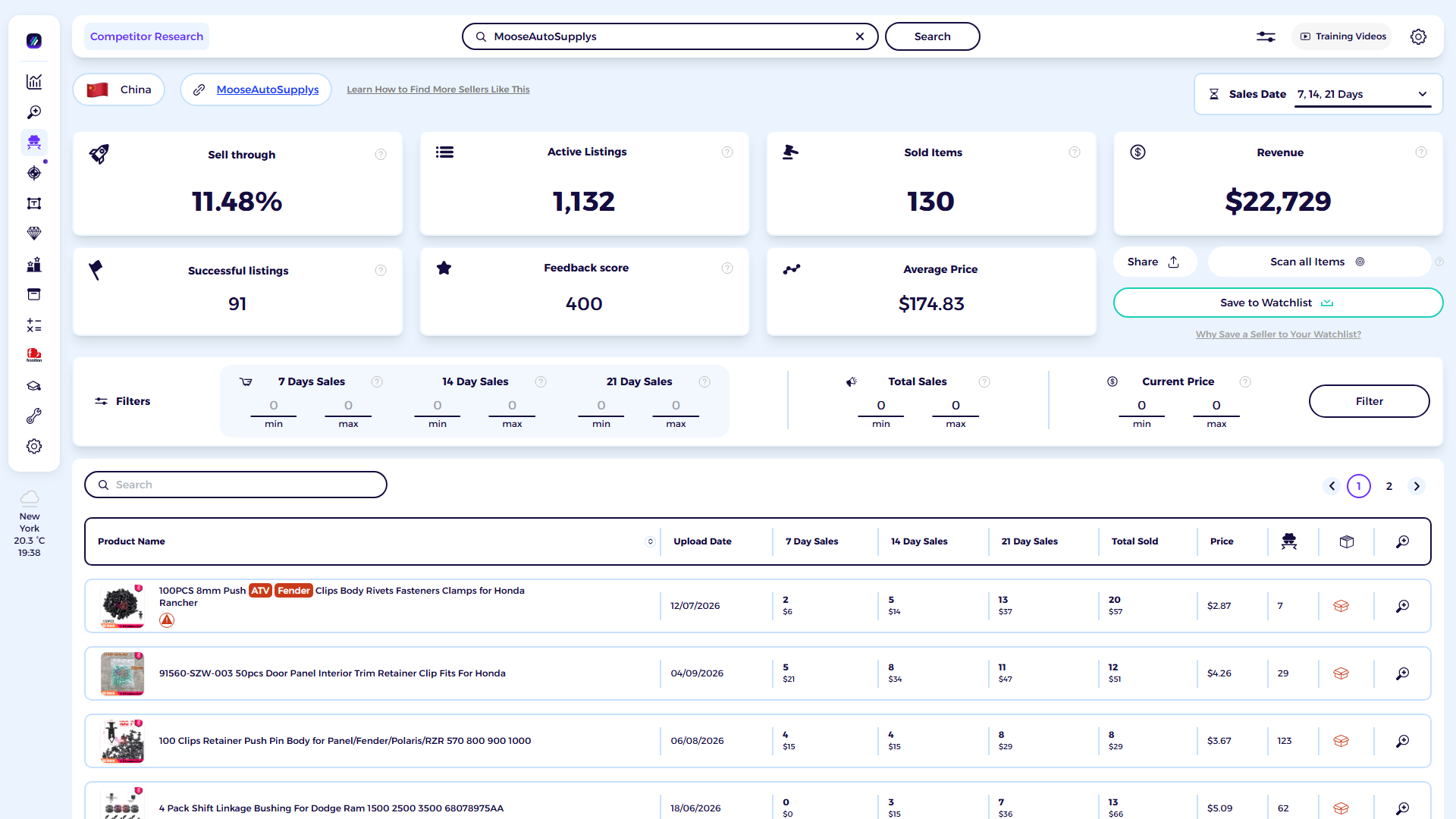Open Learn How to Find More Sellers link

coord(438,89)
